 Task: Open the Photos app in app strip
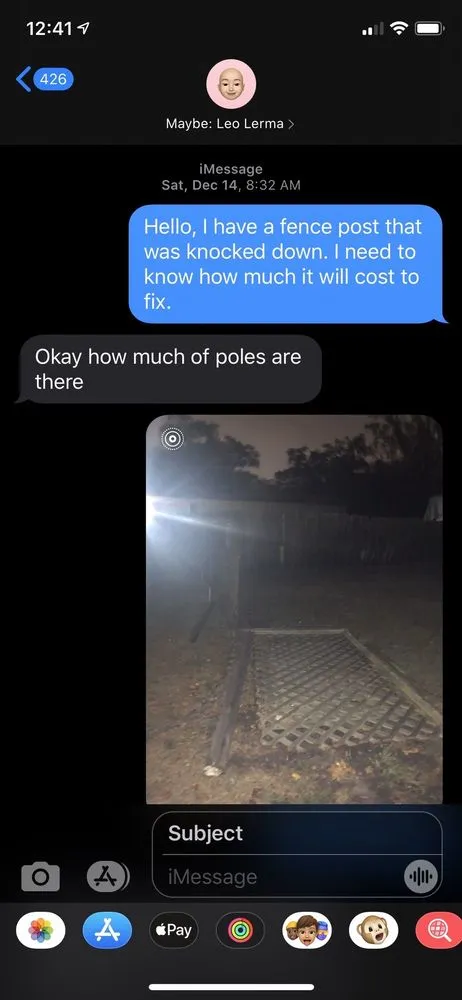[x=40, y=930]
